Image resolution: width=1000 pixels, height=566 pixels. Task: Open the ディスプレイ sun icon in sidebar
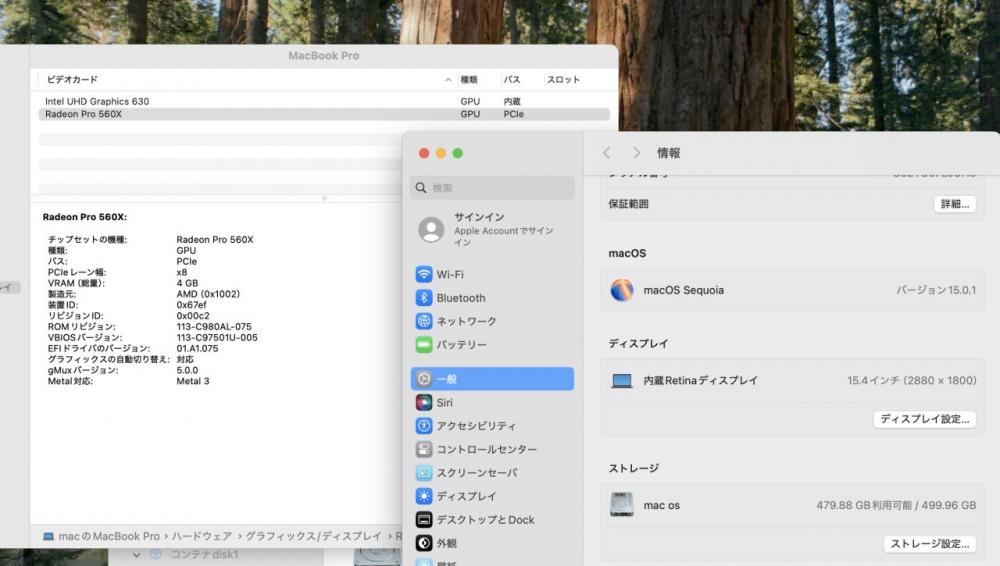pyautogui.click(x=423, y=496)
